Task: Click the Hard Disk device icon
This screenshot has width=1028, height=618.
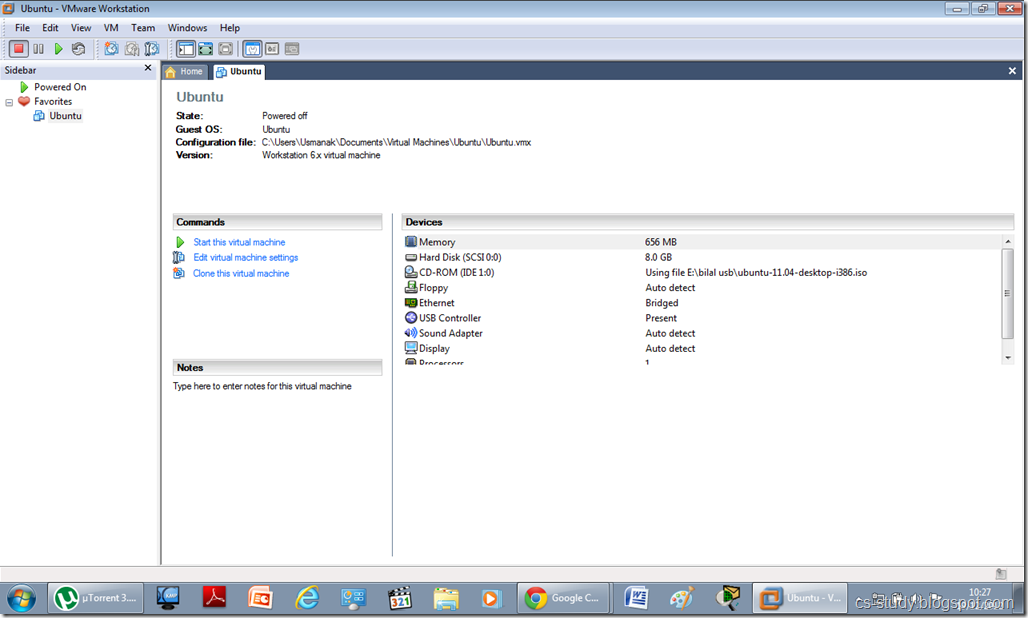Action: [411, 258]
